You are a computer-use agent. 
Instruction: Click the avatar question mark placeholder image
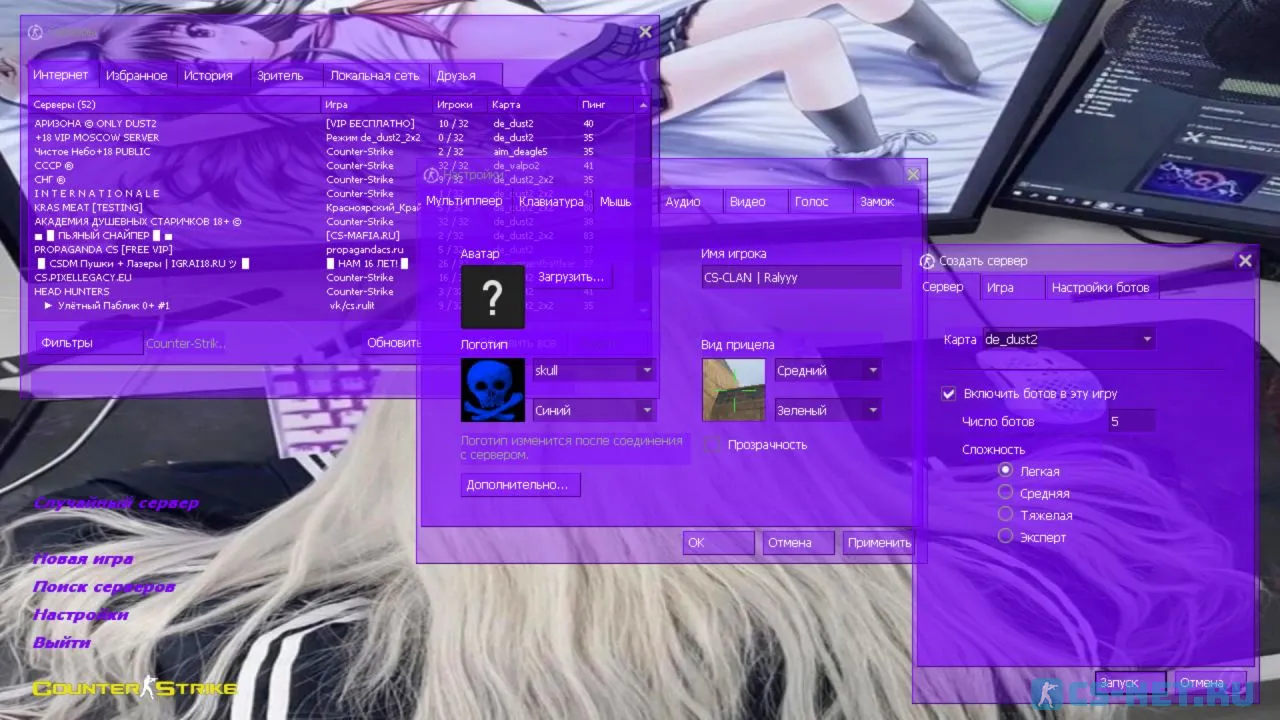[492, 297]
